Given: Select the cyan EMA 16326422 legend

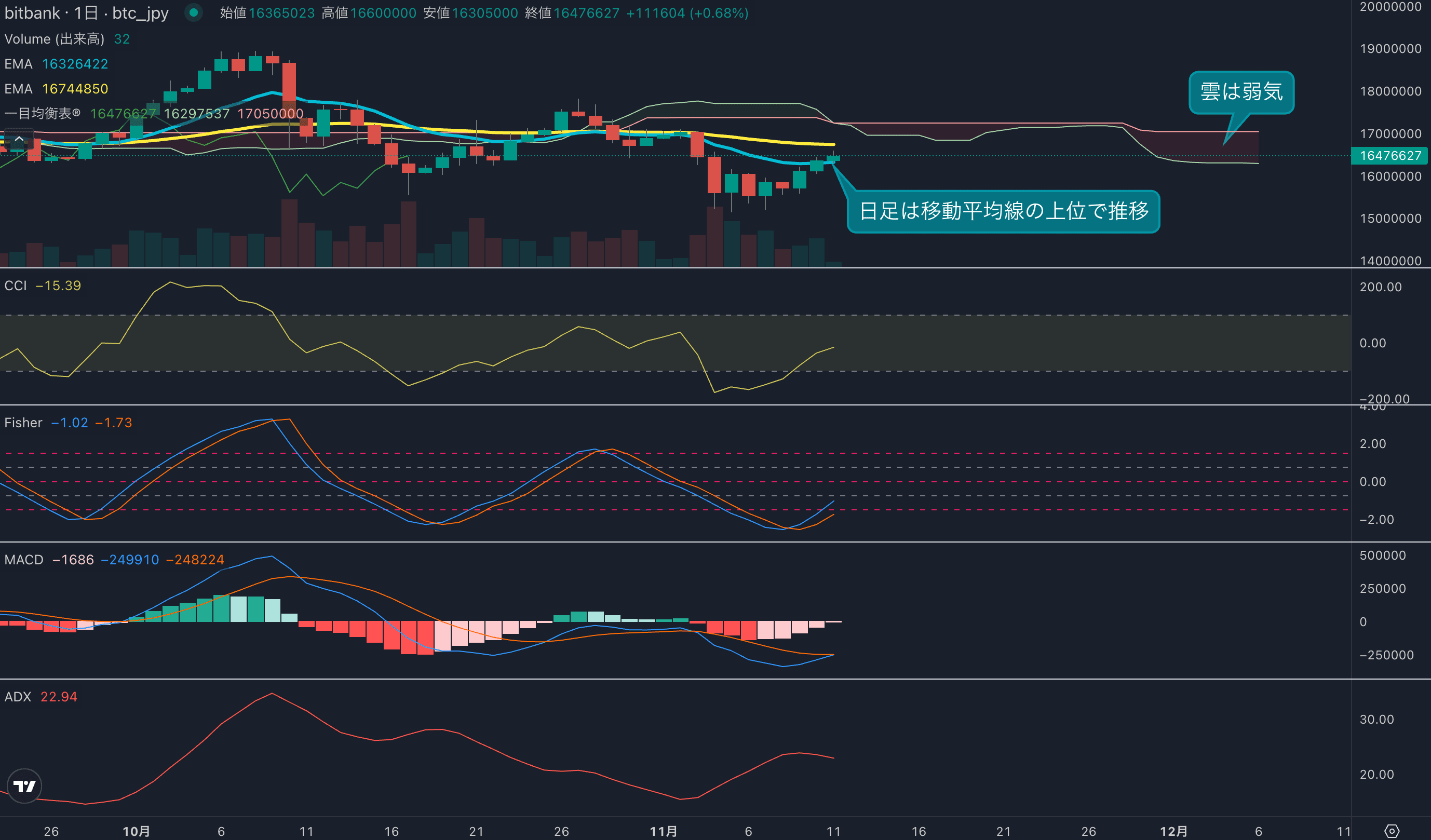Looking at the screenshot, I should (56, 64).
